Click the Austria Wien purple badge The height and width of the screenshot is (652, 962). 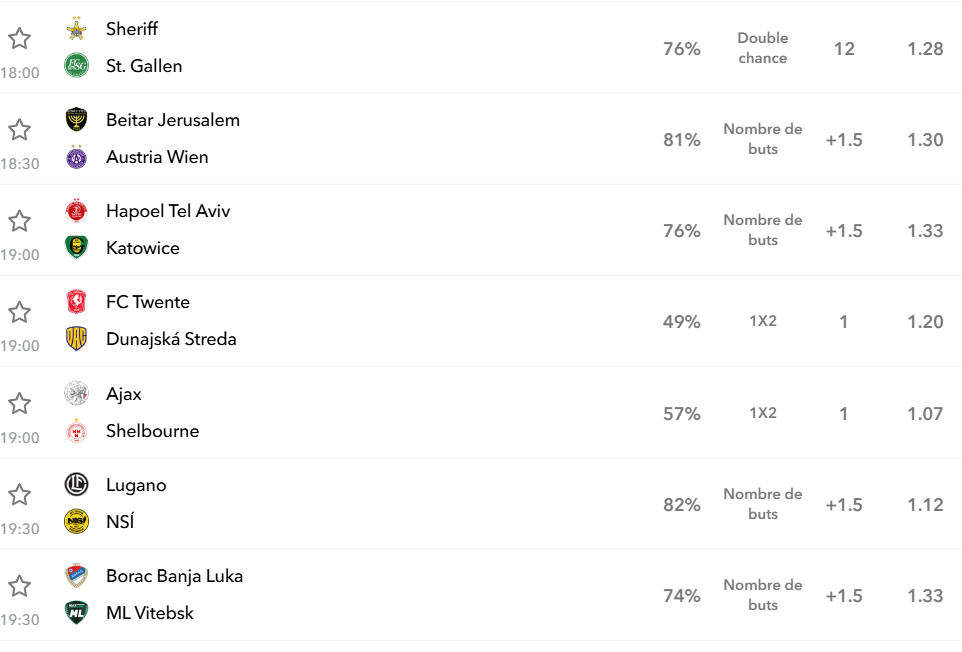pyautogui.click(x=77, y=157)
